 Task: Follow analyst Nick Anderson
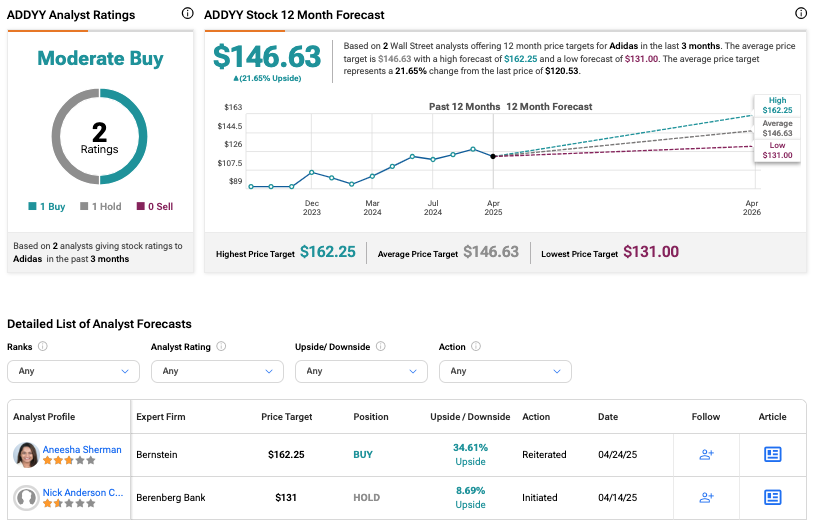tap(706, 497)
